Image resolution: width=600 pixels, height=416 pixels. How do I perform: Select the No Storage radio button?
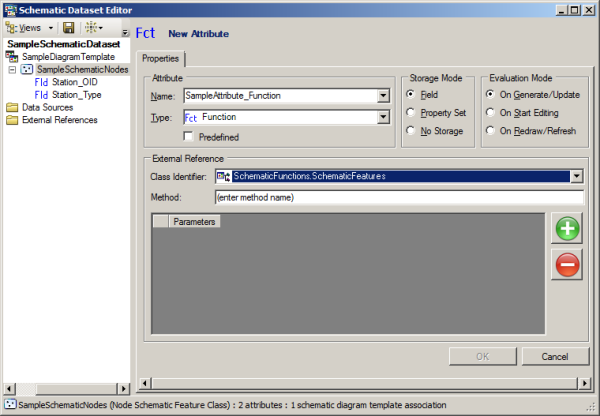click(x=412, y=131)
